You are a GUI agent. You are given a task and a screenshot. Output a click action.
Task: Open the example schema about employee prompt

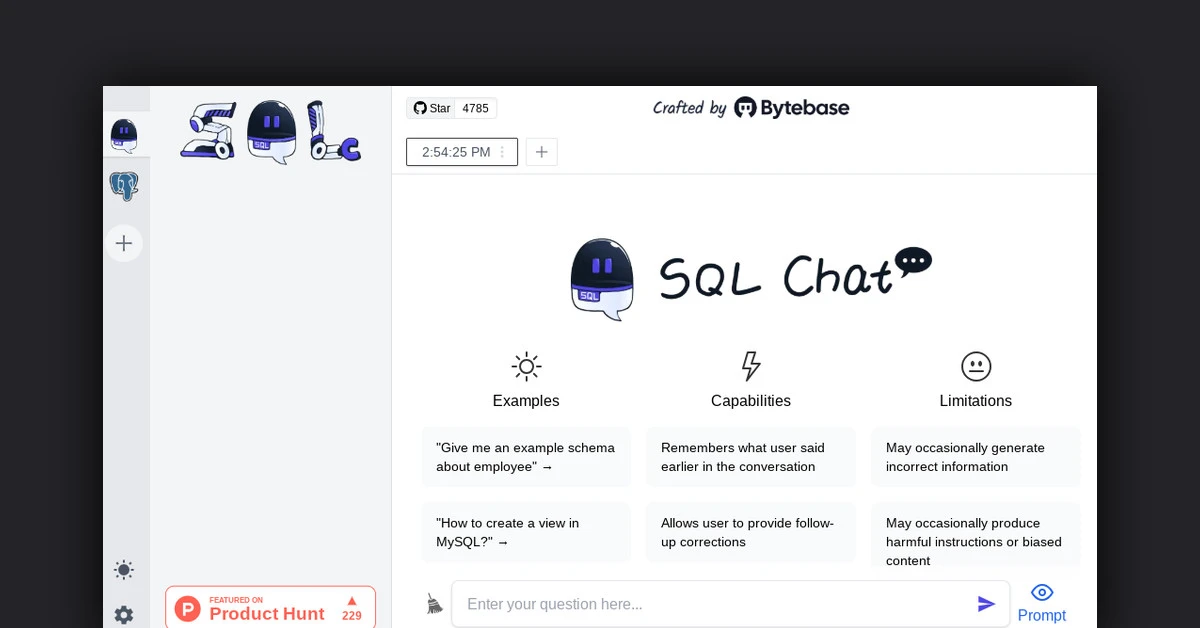coord(526,457)
